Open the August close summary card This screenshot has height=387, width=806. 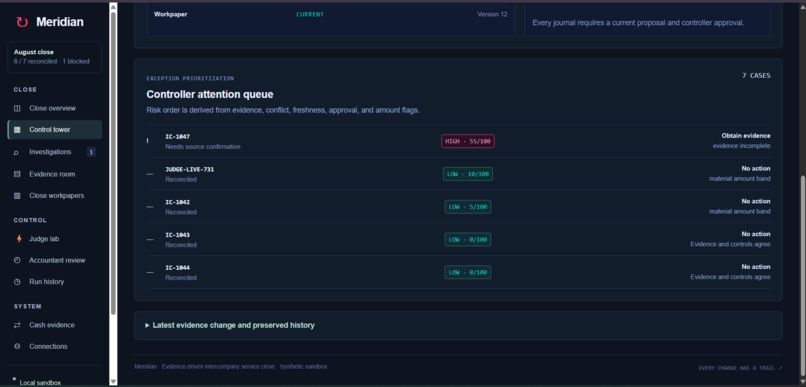(55, 57)
